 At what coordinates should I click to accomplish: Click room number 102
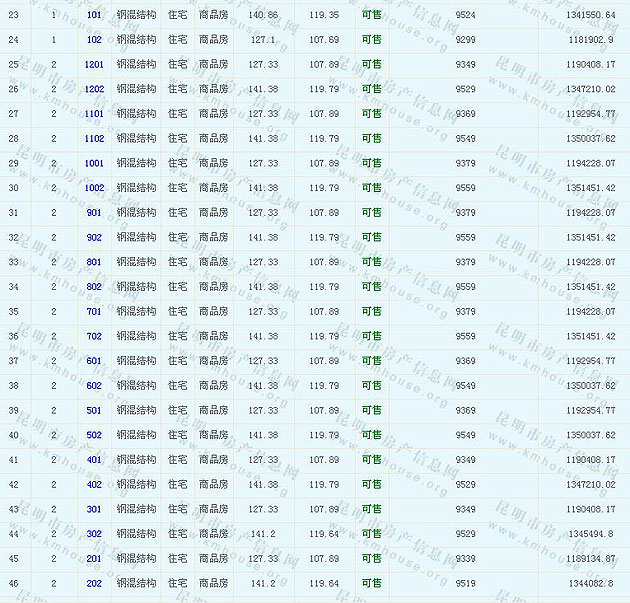[94, 40]
